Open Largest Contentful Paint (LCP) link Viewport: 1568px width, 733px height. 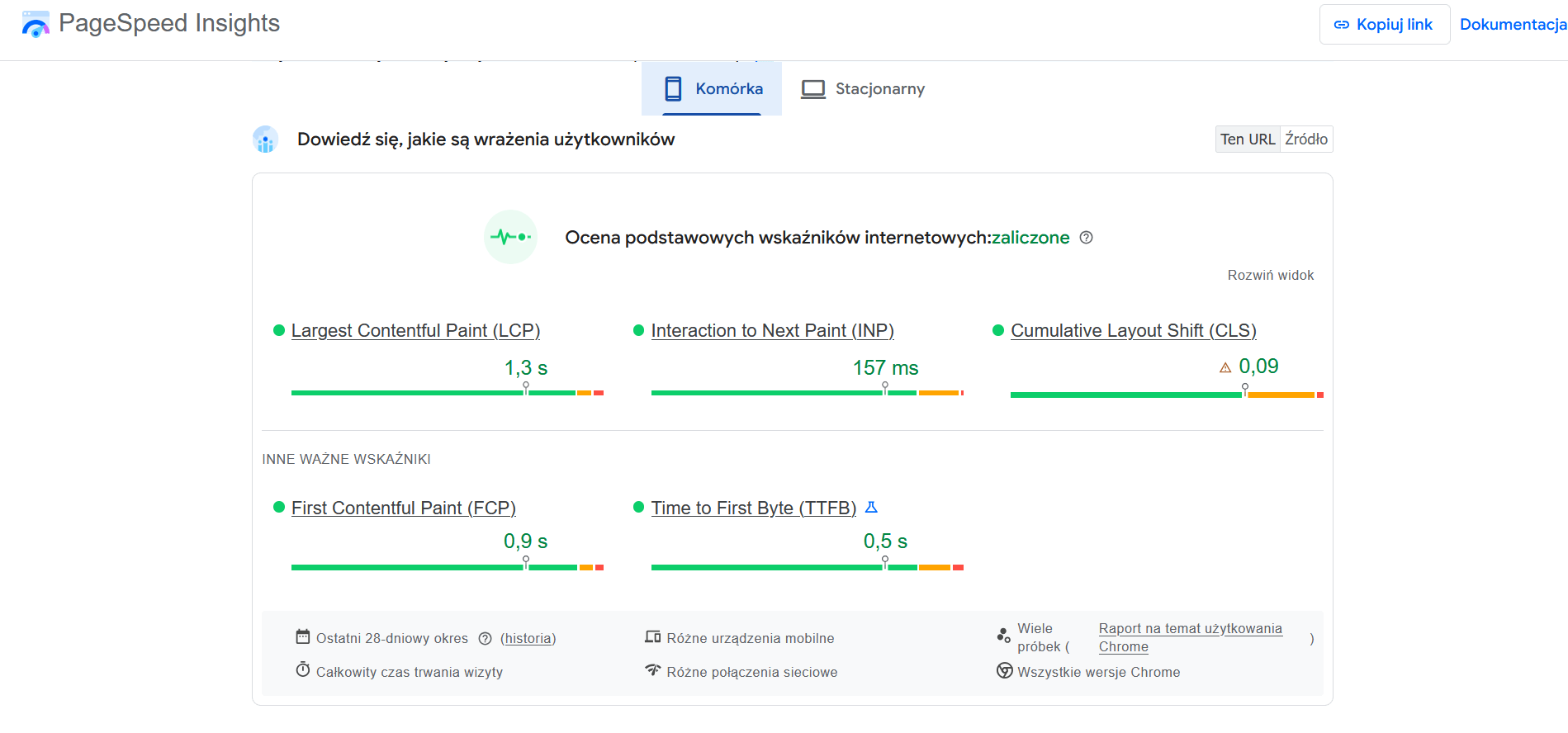click(415, 330)
